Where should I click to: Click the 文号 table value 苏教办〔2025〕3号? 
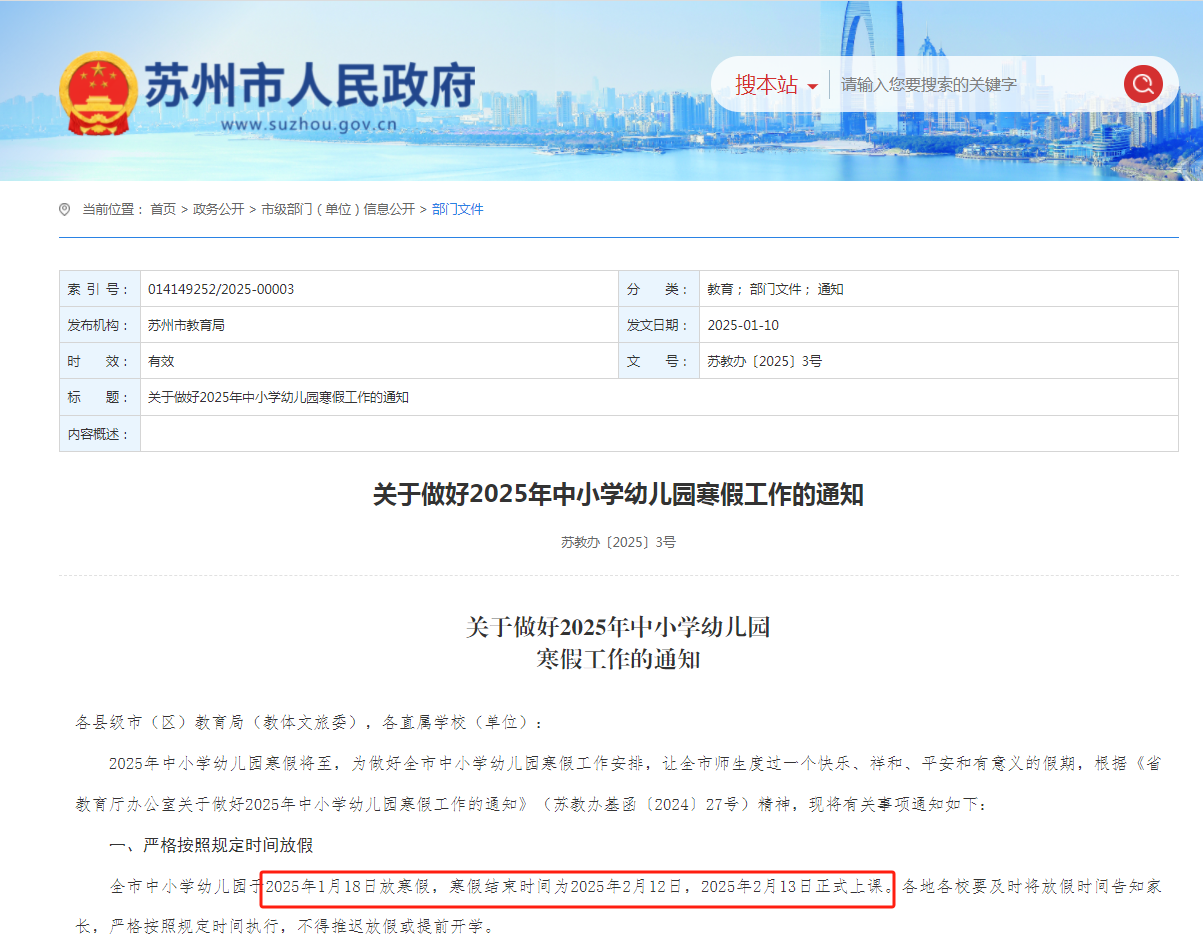[764, 361]
